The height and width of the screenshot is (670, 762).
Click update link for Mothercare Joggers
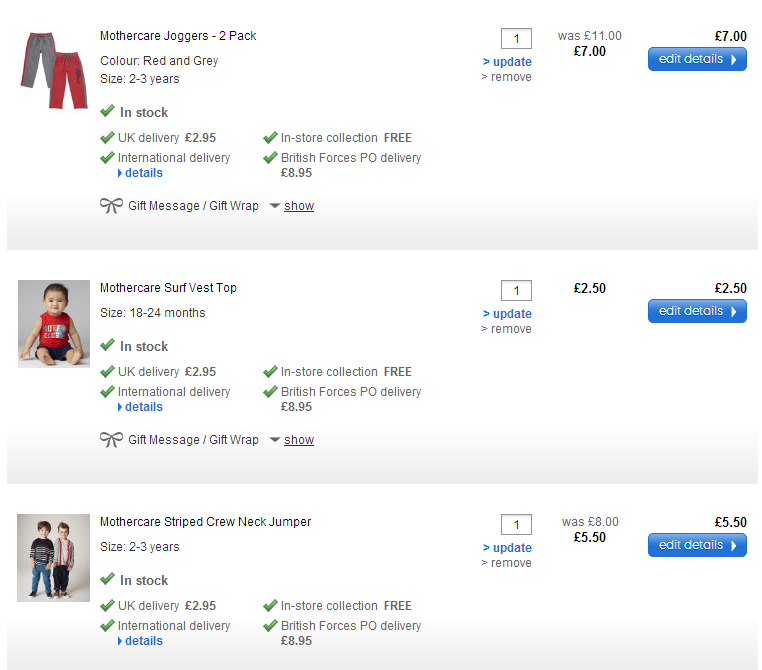click(507, 62)
